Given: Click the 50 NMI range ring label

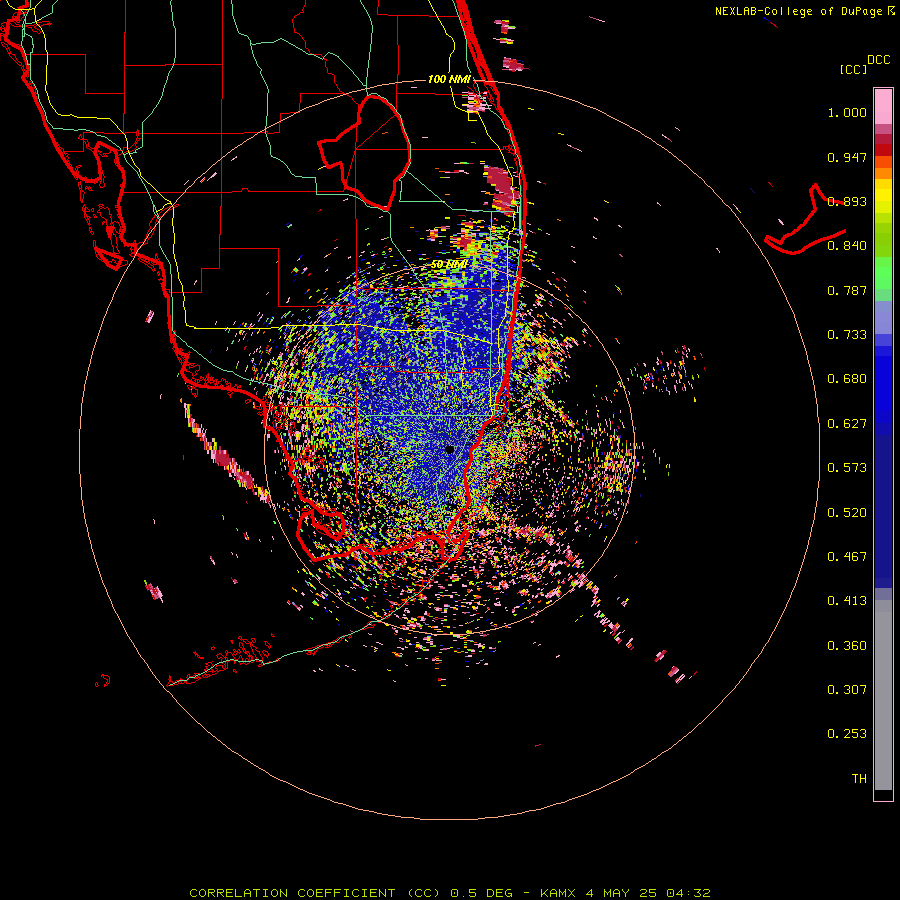Looking at the screenshot, I should (x=449, y=265).
